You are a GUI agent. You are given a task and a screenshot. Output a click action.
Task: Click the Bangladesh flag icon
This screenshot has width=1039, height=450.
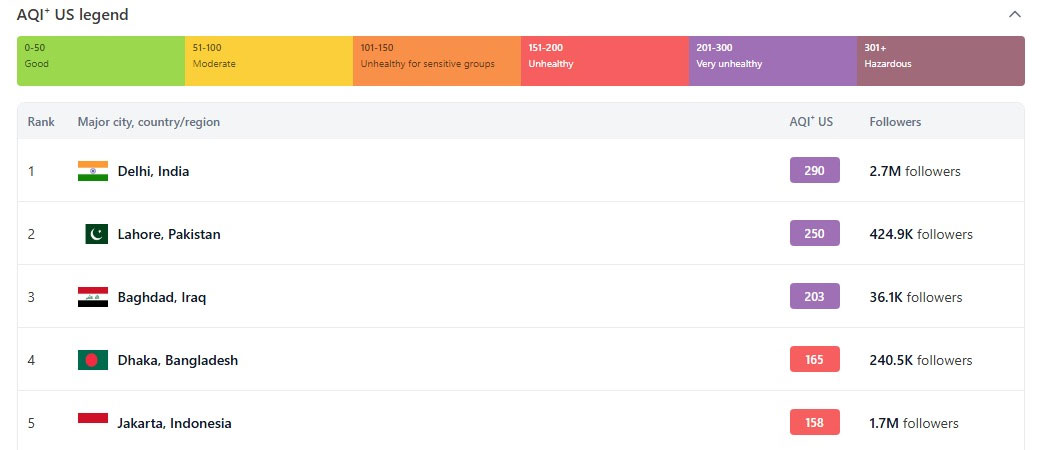click(92, 360)
